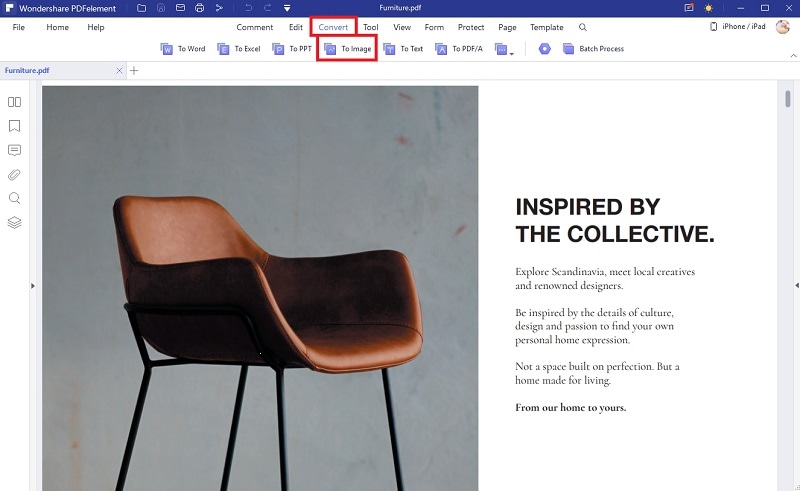This screenshot has height=491, width=800.
Task: Switch to the Tool tab
Action: pyautogui.click(x=371, y=27)
